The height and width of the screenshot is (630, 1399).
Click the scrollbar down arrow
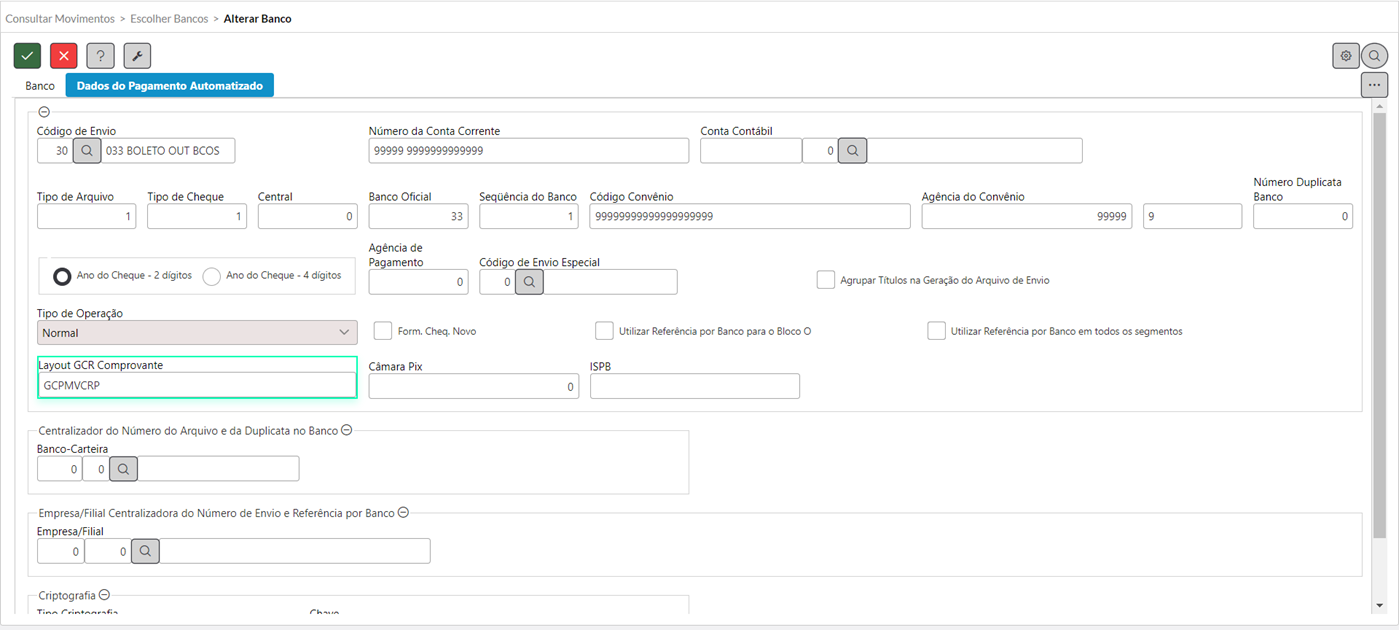tap(1380, 605)
